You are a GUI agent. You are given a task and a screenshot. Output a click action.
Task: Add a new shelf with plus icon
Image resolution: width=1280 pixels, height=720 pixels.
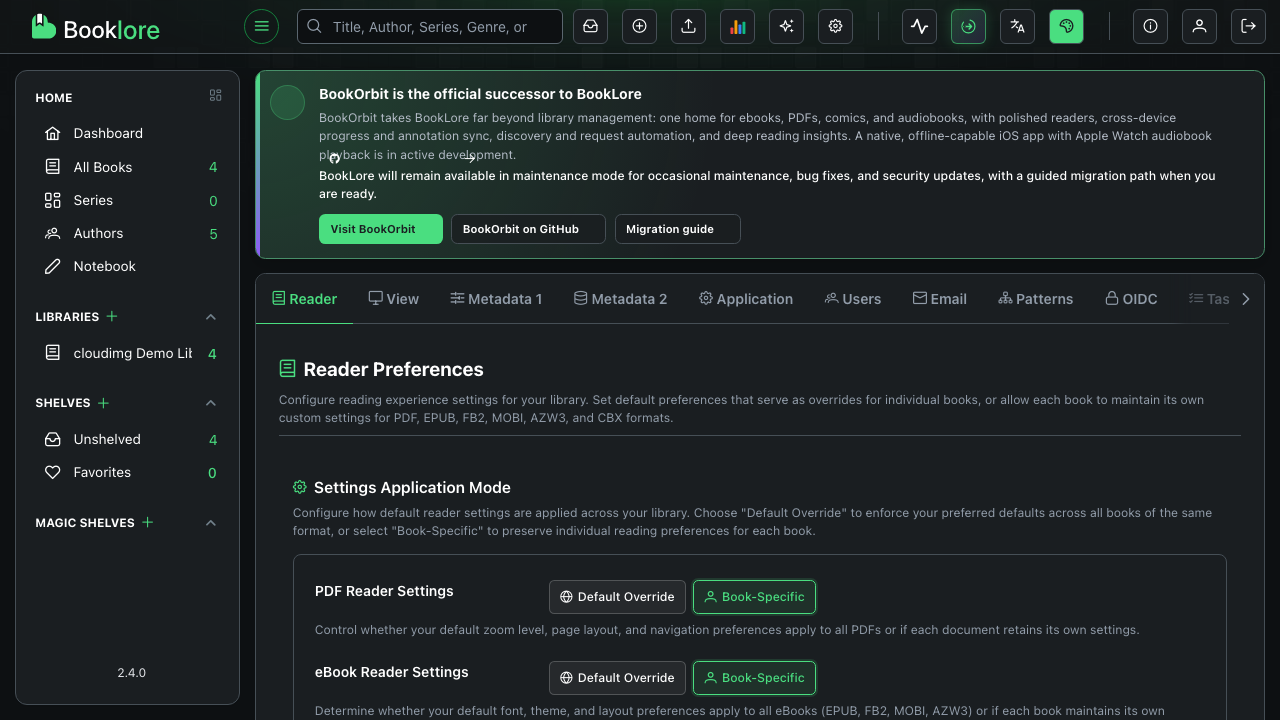pyautogui.click(x=103, y=402)
